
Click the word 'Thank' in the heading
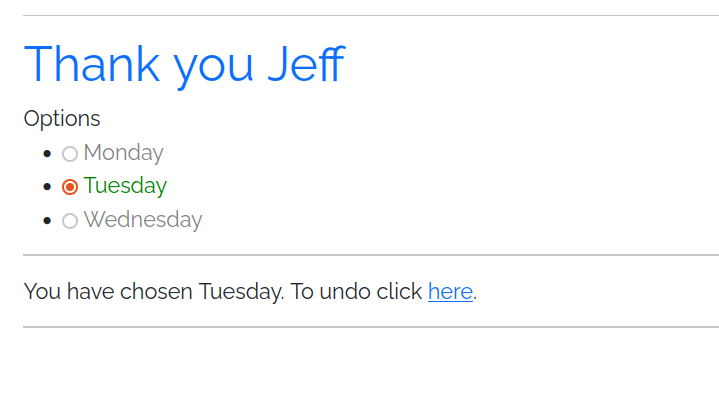tap(91, 64)
